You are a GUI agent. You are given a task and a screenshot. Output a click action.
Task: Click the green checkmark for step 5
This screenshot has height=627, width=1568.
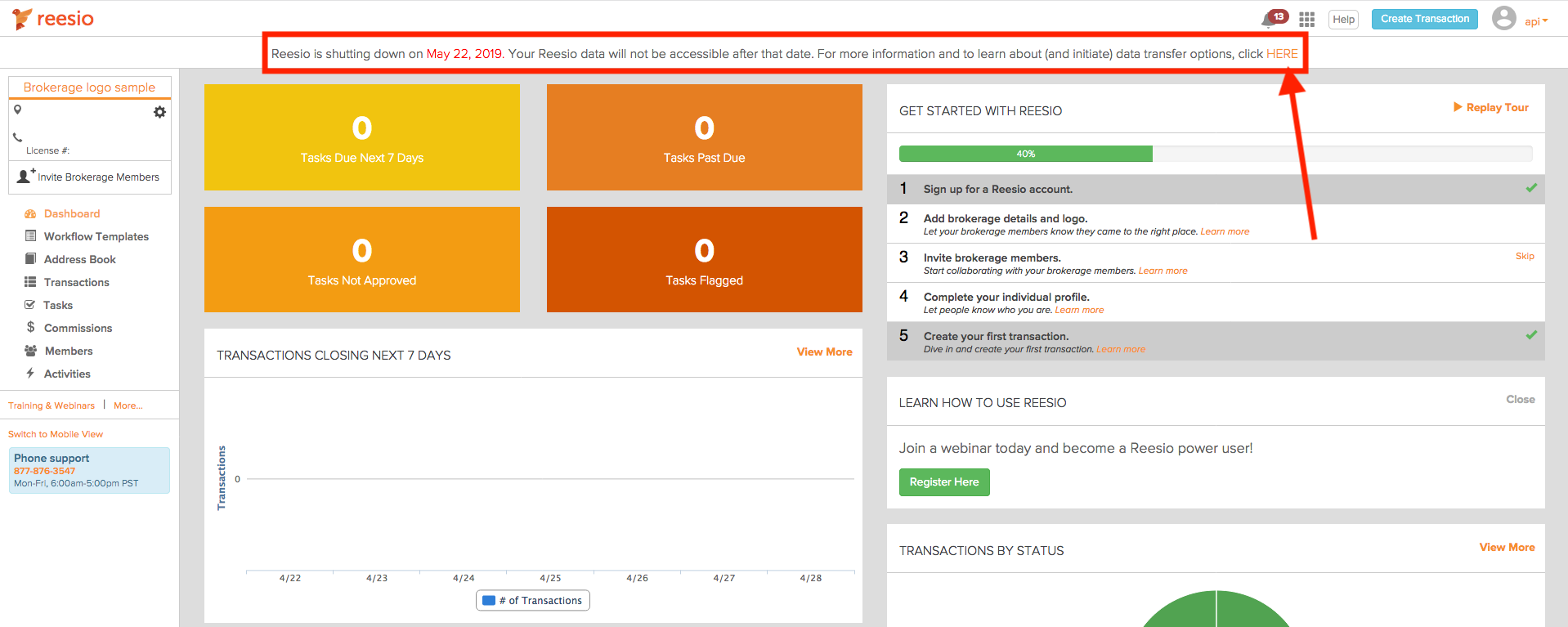click(1531, 335)
